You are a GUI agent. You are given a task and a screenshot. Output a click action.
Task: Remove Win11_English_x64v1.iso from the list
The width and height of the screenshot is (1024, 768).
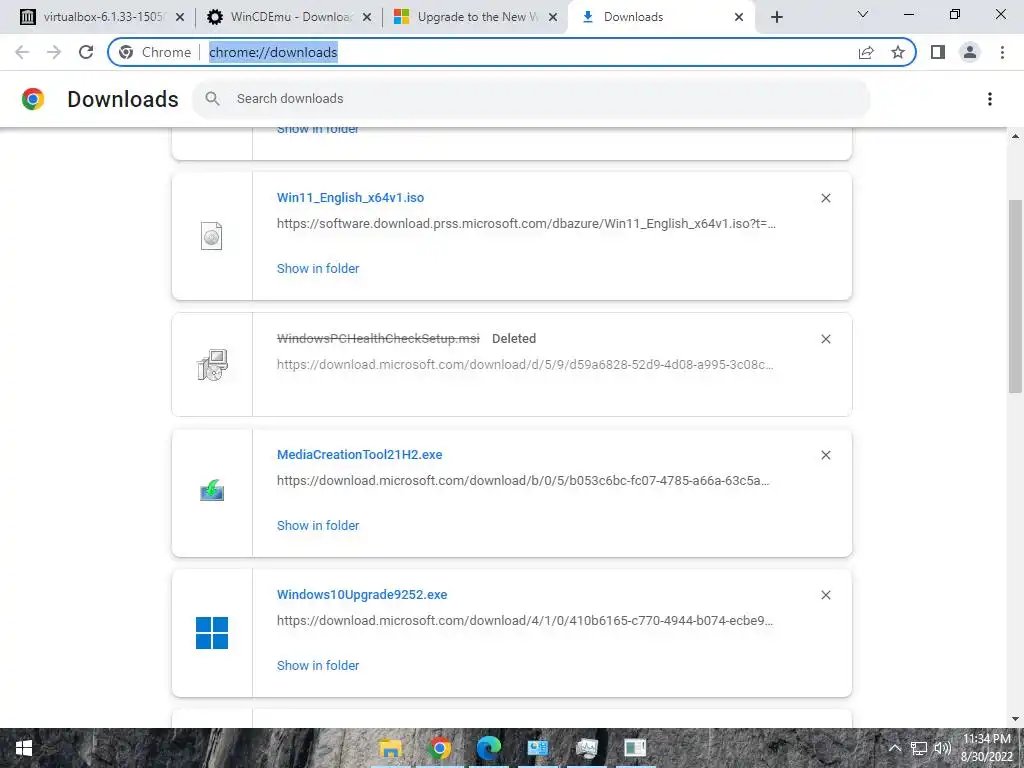tap(825, 198)
